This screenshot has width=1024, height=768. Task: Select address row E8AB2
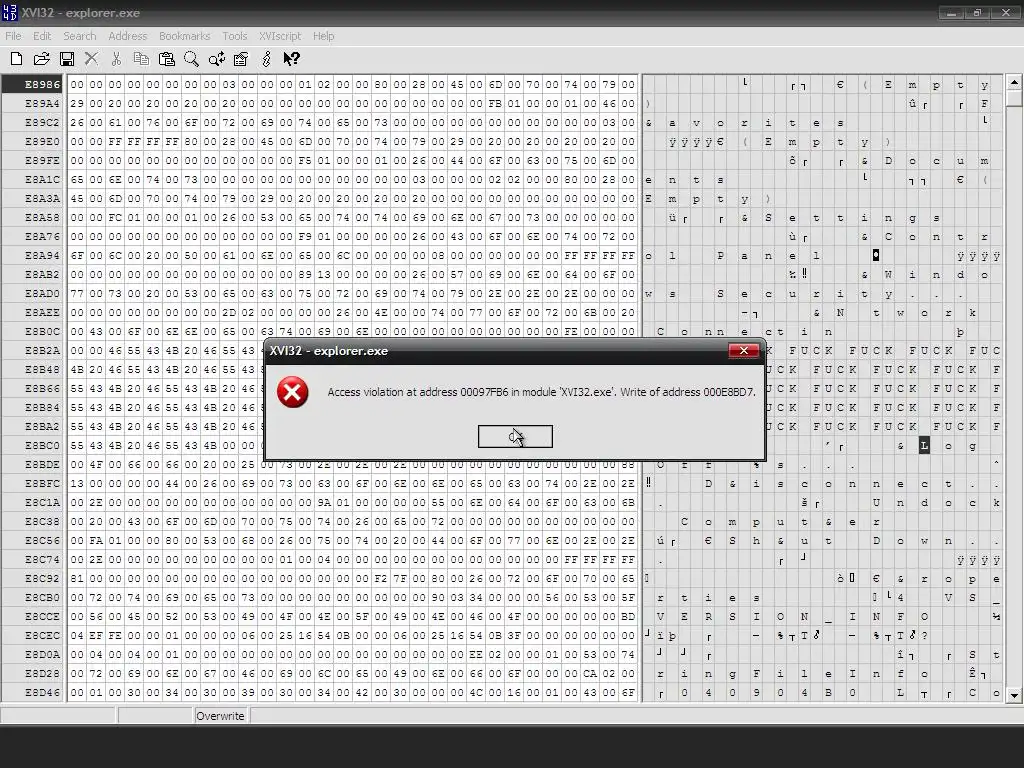(x=34, y=274)
